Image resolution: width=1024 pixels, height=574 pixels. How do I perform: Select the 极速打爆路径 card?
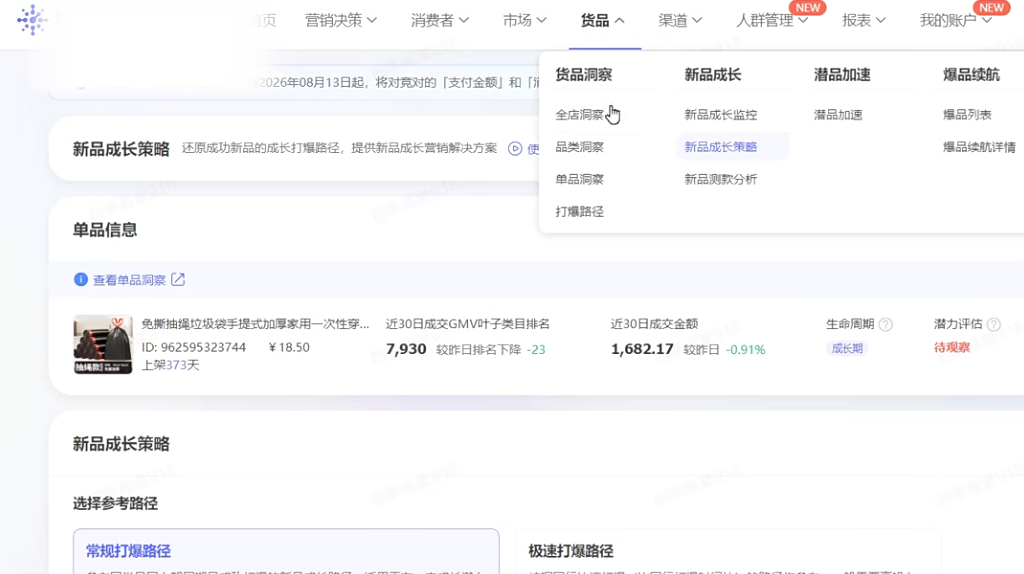[728, 551]
